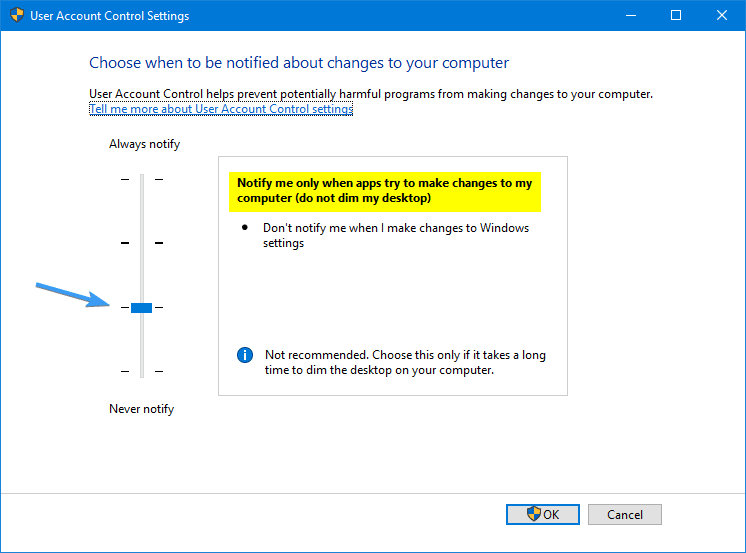Click the UAC shield icon in title bar
This screenshot has width=746, height=553.
pos(17,15)
